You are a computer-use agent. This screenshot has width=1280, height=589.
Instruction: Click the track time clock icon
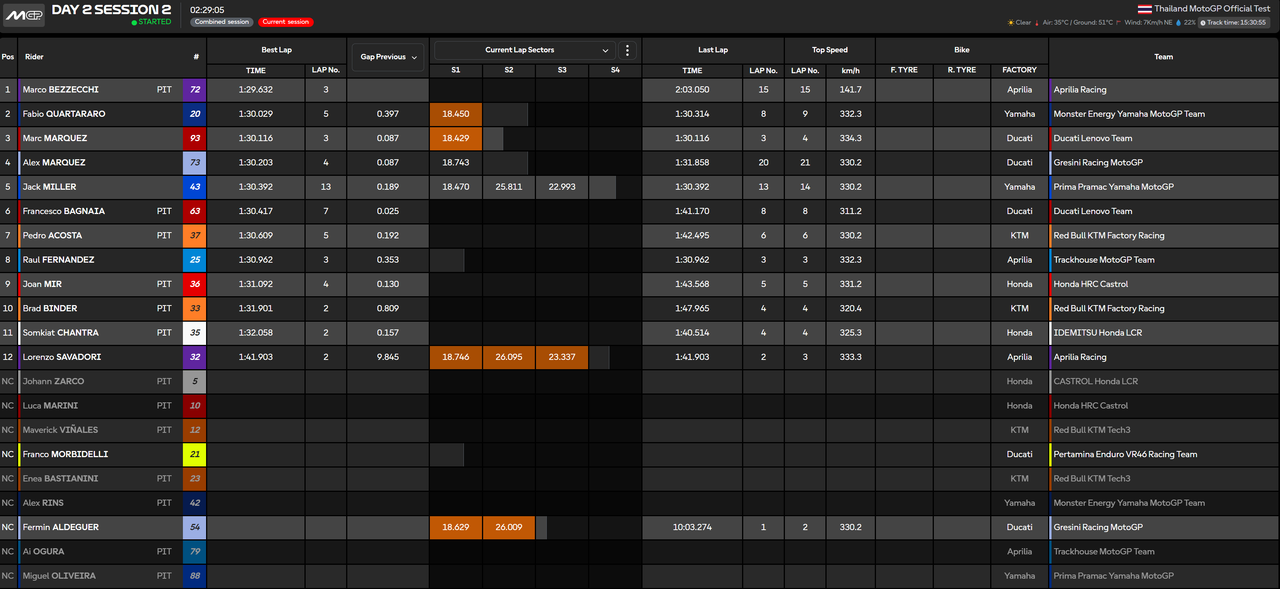point(1203,22)
